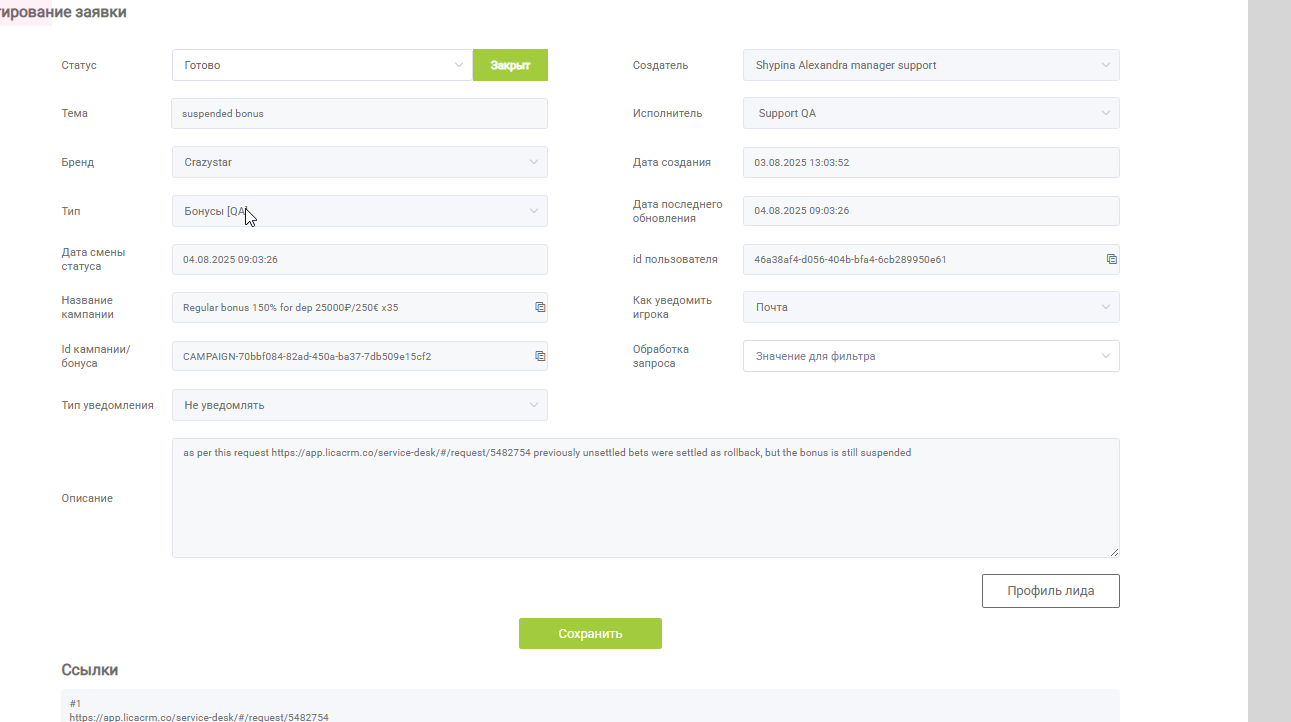Viewport: 1291px width, 722px height.
Task: Copy the campaign name value
Action: pyautogui.click(x=540, y=307)
